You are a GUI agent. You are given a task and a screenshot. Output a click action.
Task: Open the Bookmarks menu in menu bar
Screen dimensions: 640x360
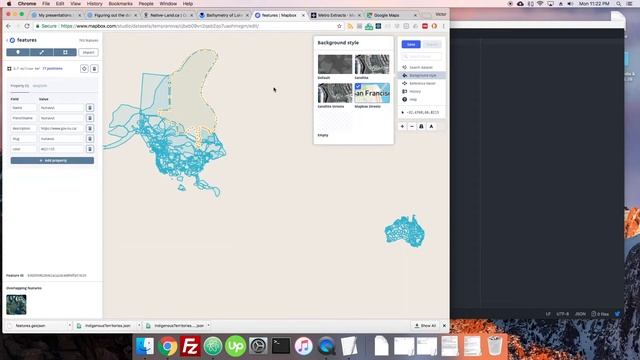120,4
